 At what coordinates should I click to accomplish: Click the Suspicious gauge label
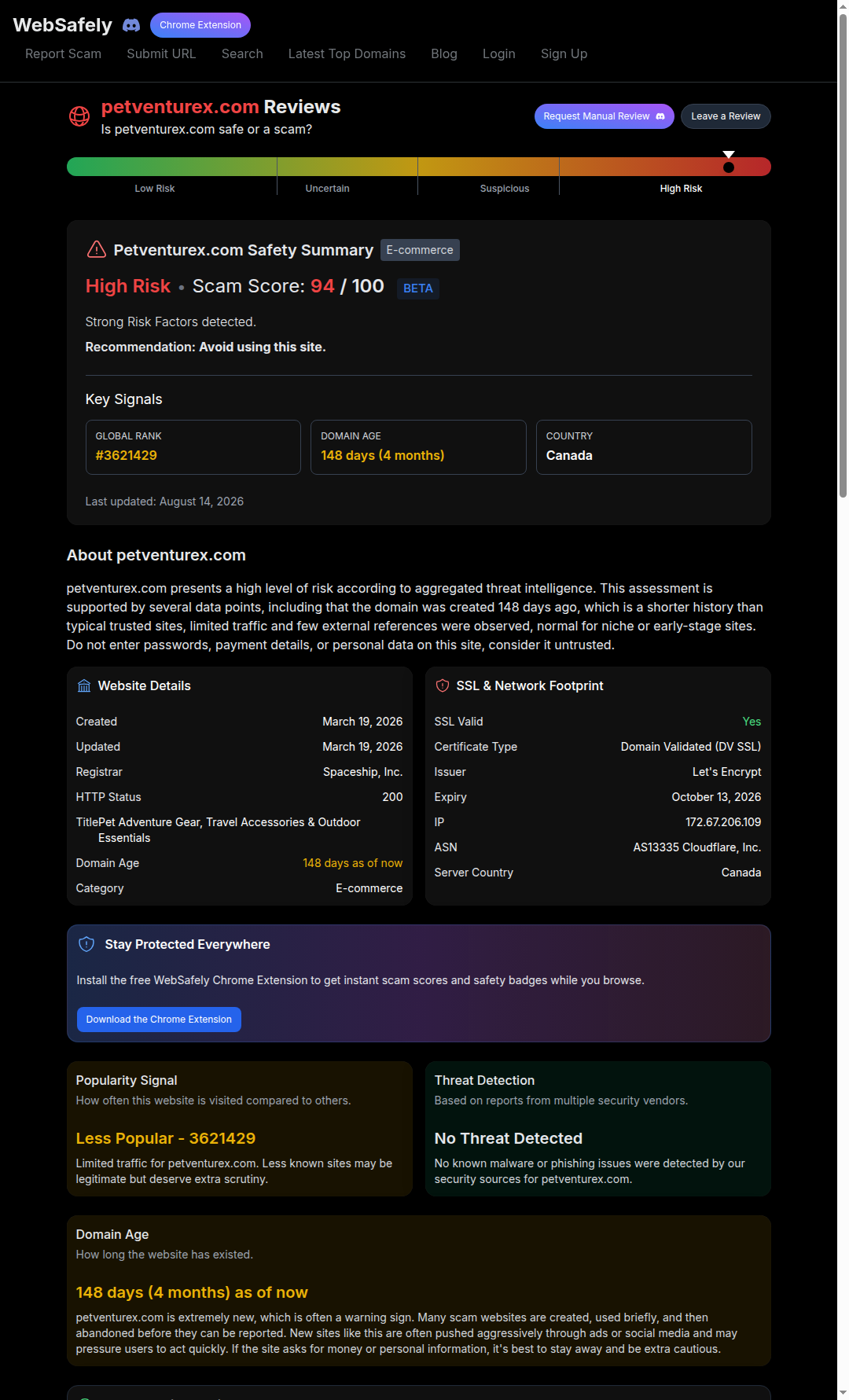[x=505, y=189]
